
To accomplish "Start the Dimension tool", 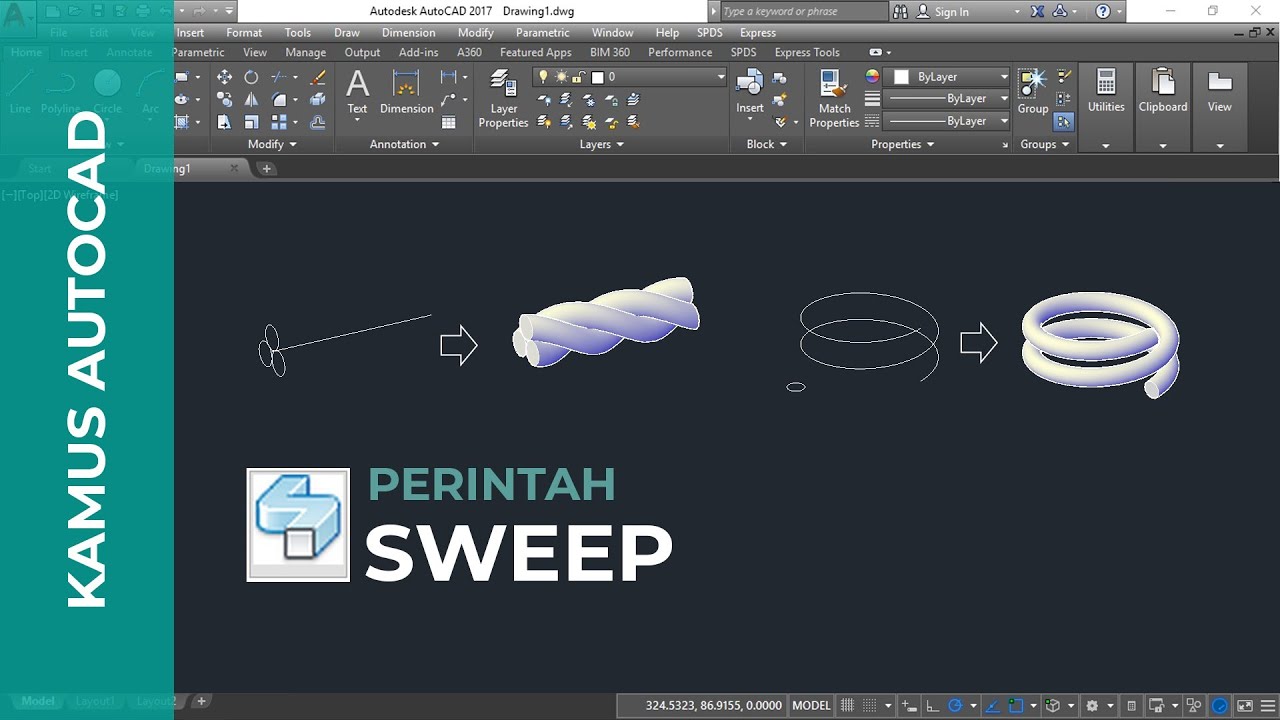I will (x=406, y=92).
